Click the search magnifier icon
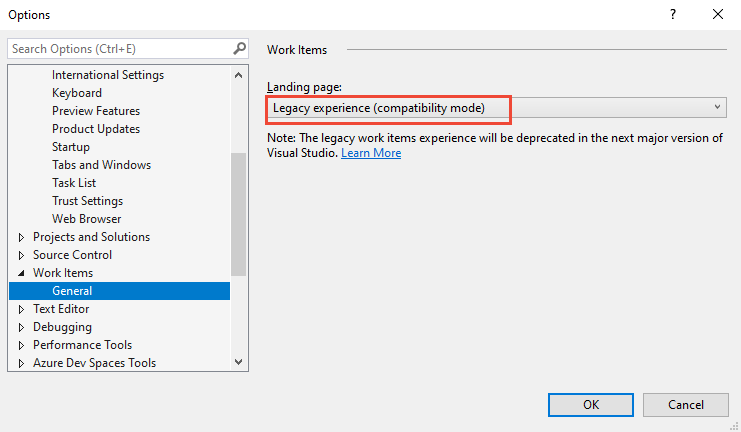This screenshot has height=432, width=741. pos(239,48)
